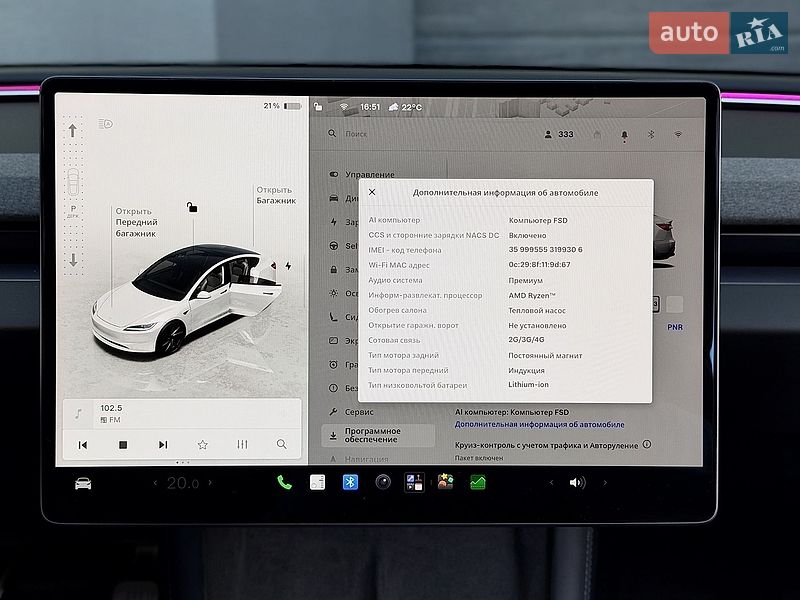Open the car controls icon in bottom bar
This screenshot has height=600, width=800.
pyautogui.click(x=83, y=483)
